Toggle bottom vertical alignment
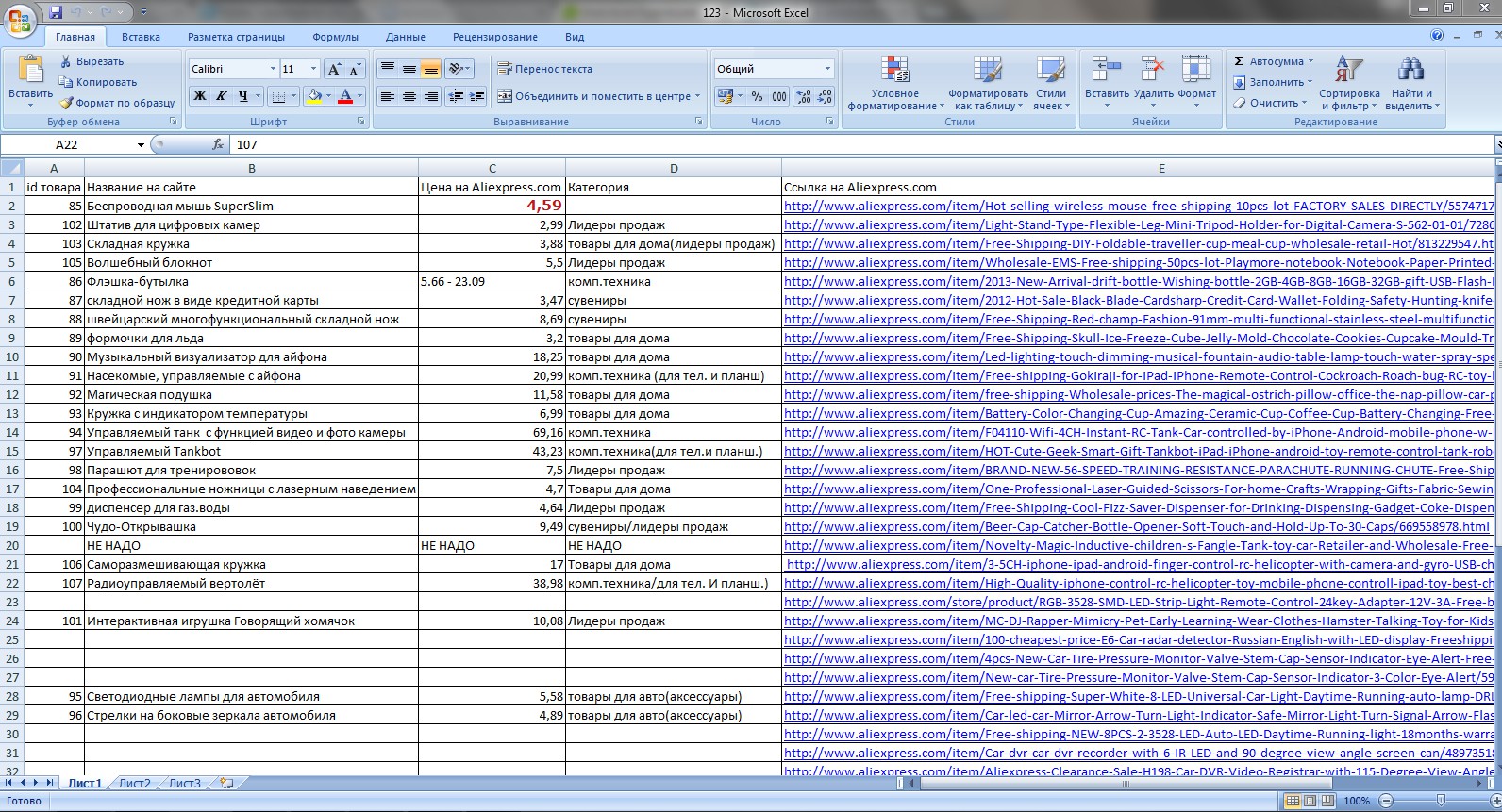Image resolution: width=1502 pixels, height=812 pixels. [430, 69]
